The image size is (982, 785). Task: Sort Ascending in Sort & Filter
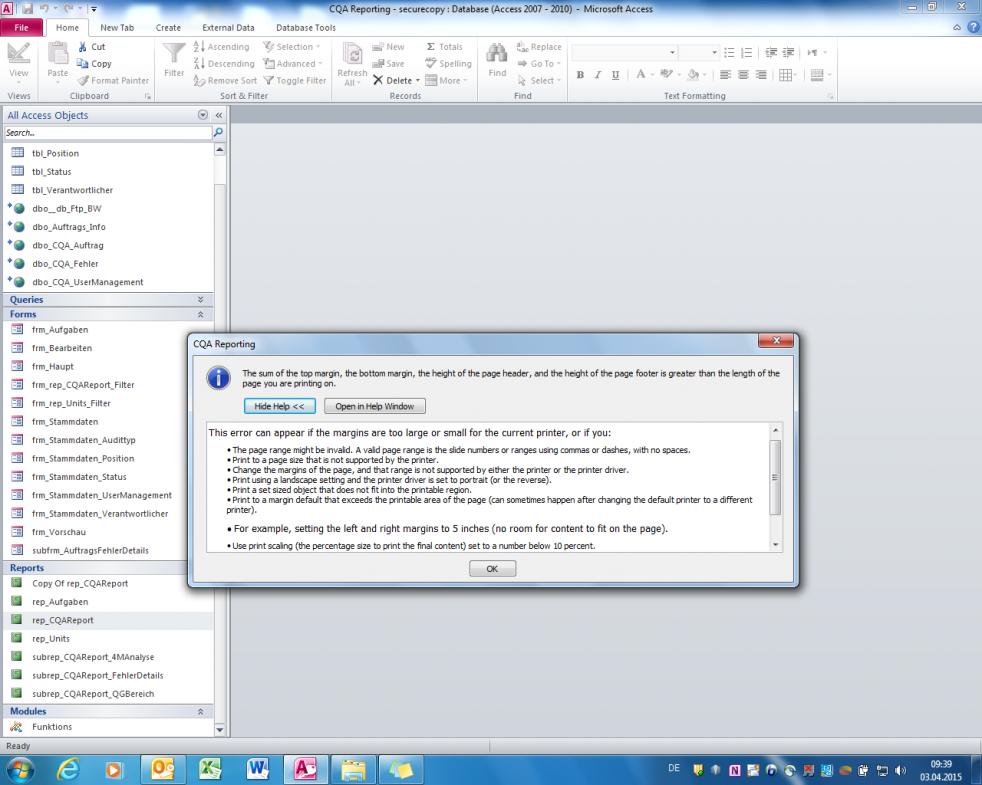click(221, 47)
